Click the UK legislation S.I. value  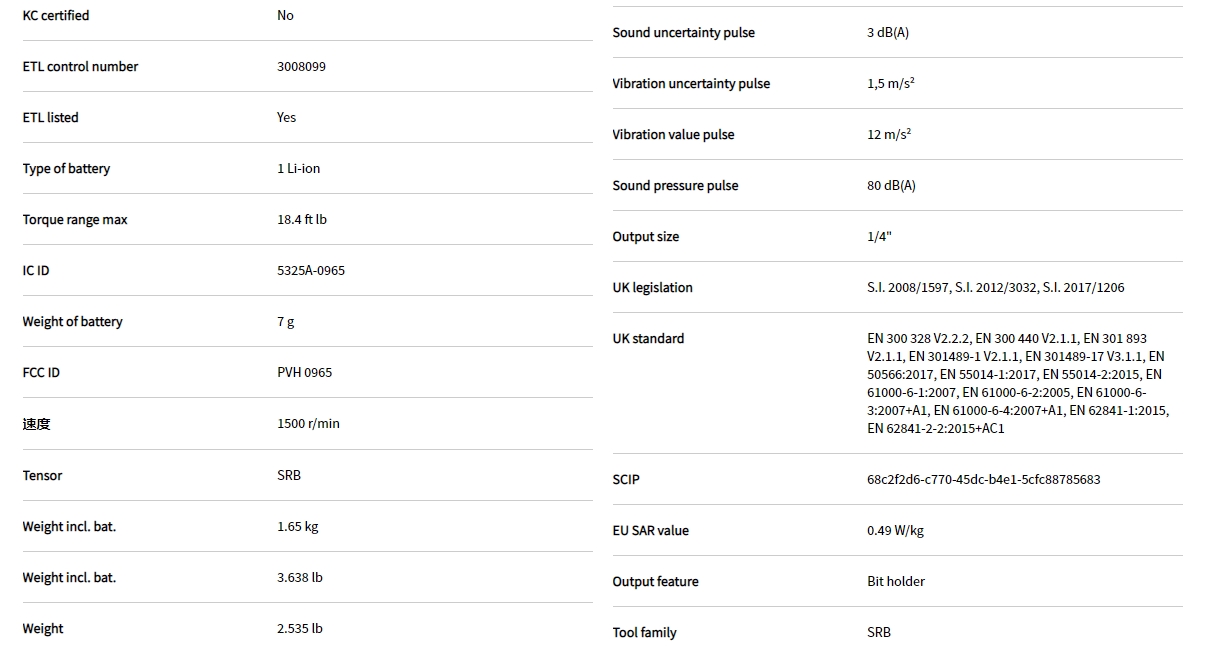tap(995, 288)
